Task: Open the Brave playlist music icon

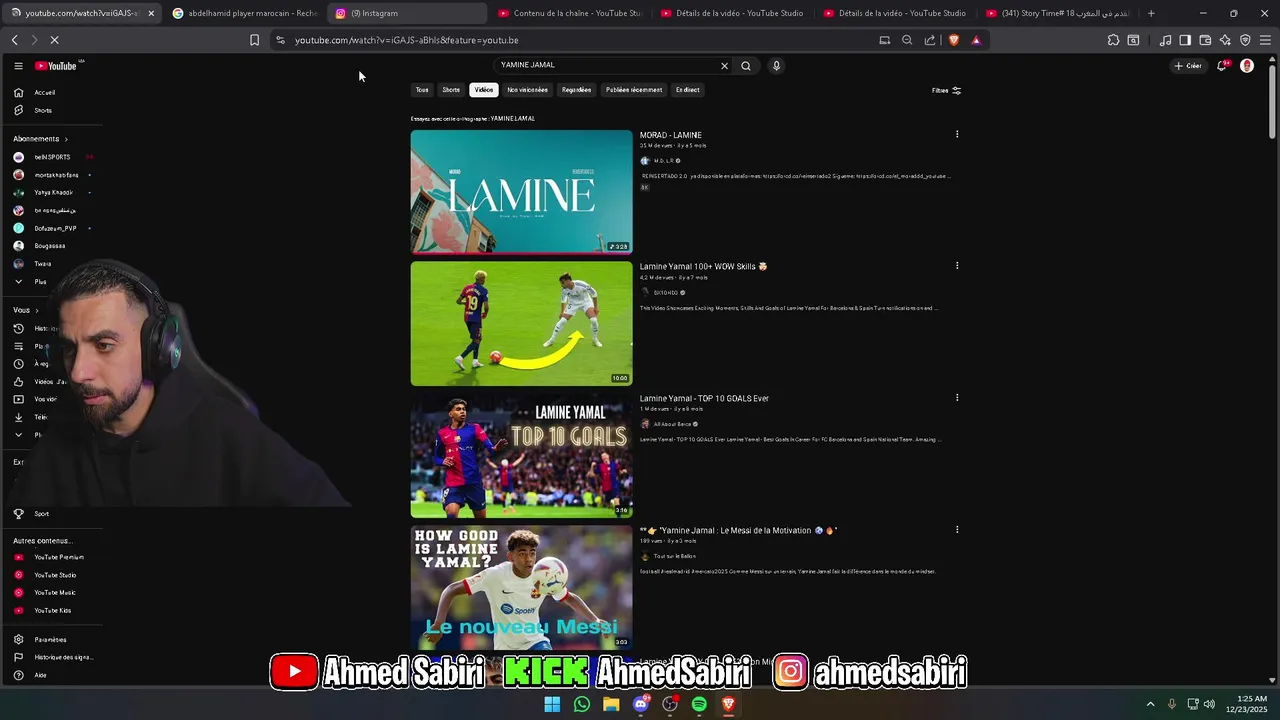Action: pos(1165,40)
